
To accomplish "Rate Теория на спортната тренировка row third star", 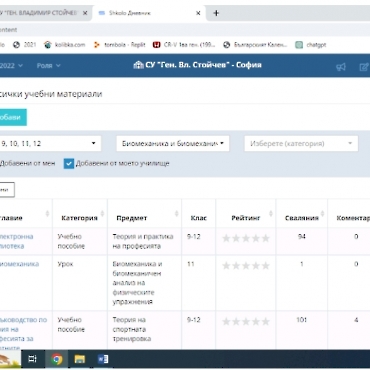I will coord(246,321).
